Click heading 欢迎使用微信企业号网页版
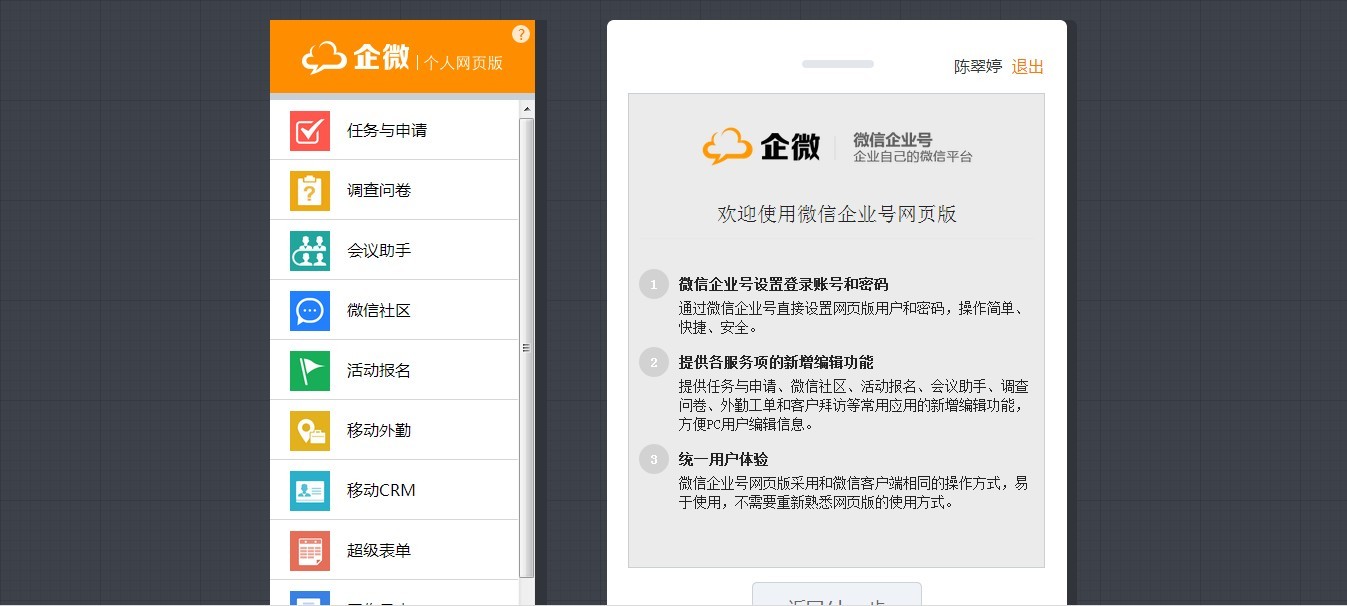1347x606 pixels. [837, 214]
